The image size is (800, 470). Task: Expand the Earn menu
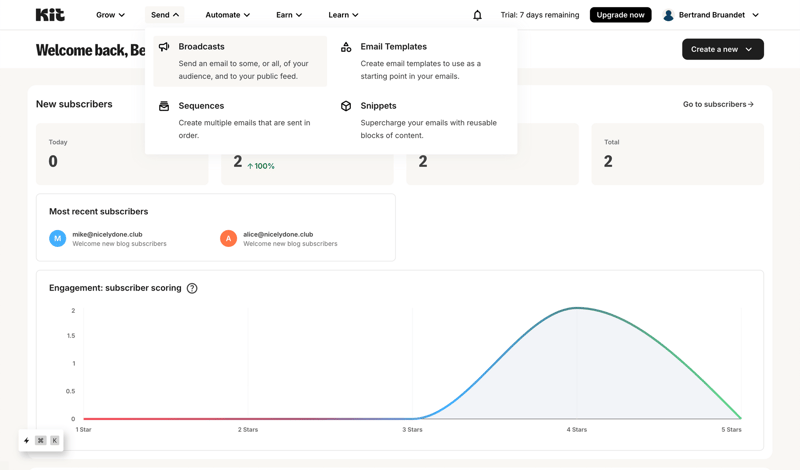289,15
